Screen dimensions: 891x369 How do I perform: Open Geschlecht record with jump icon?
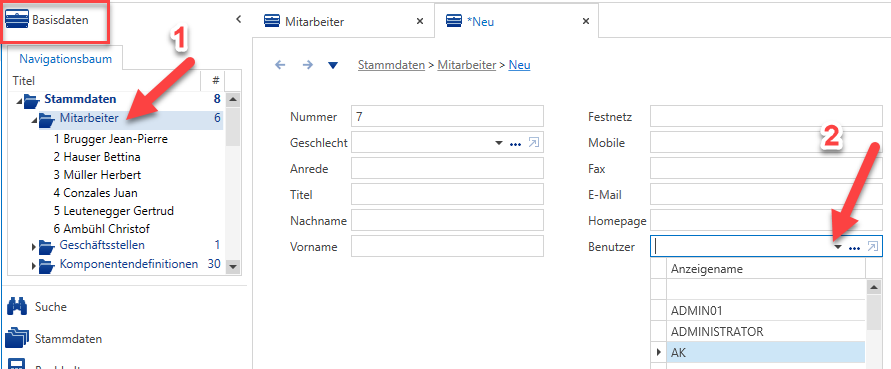pos(533,143)
